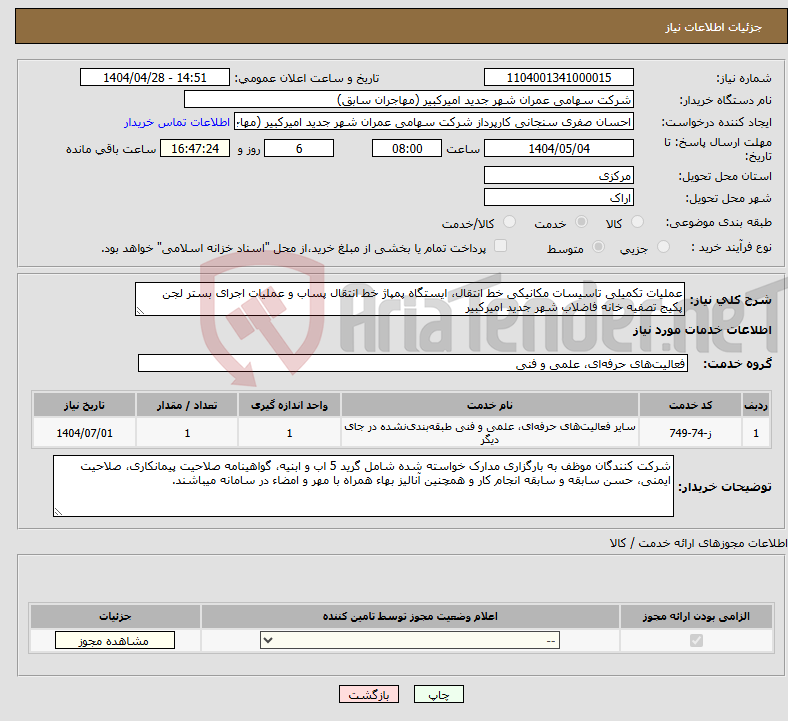Click the الزامی بودن ارائه مجوز column header

tap(696, 616)
